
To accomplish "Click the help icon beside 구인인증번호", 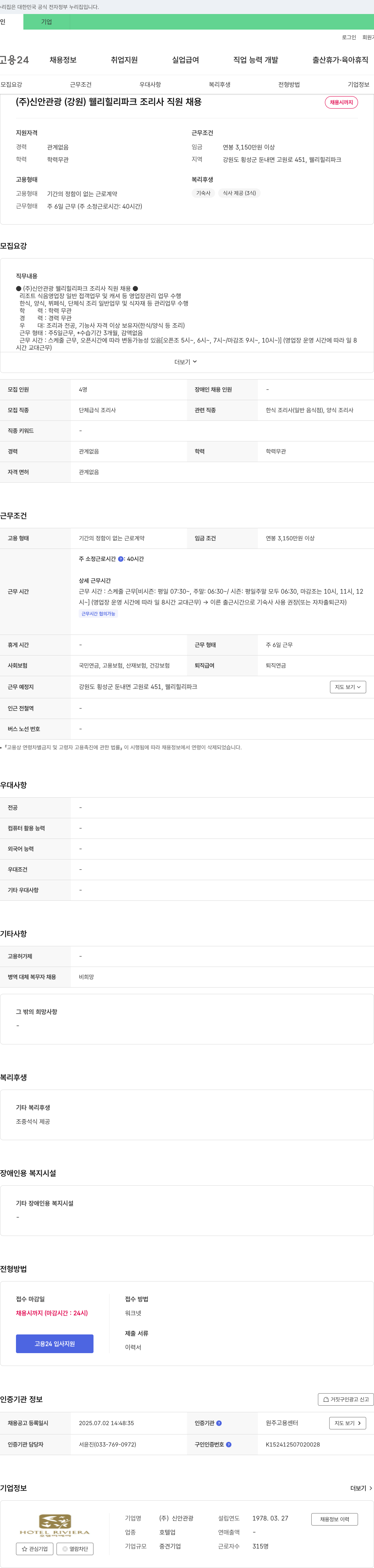I will 229,1445.
